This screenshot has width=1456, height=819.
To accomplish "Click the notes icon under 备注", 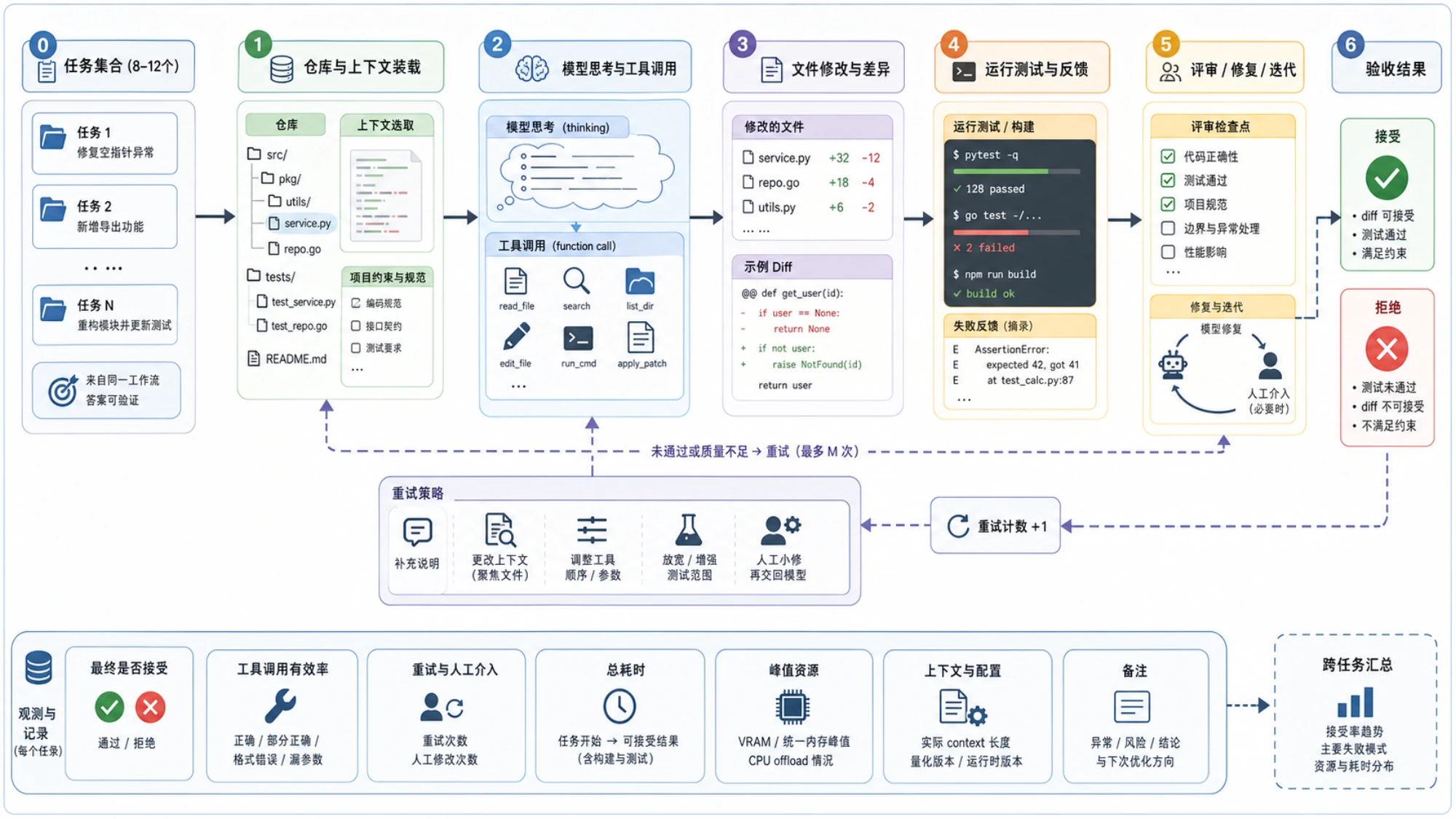I will pos(1132,707).
